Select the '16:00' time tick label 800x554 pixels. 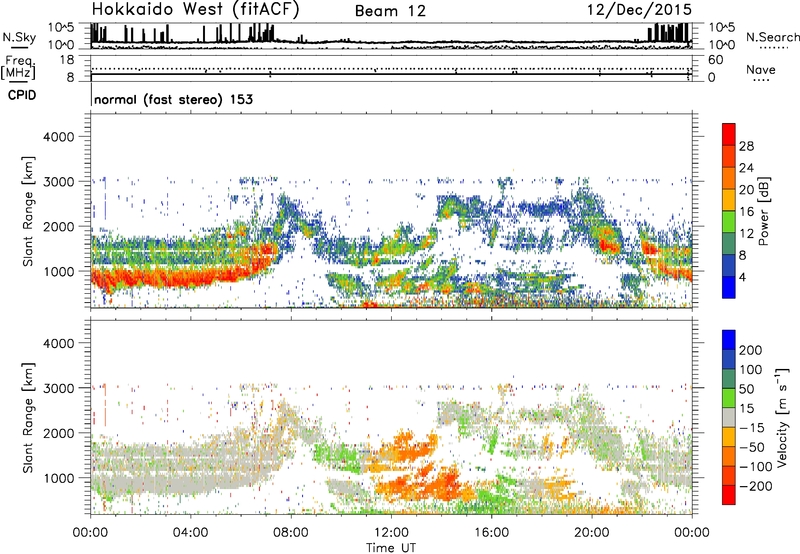click(x=491, y=533)
